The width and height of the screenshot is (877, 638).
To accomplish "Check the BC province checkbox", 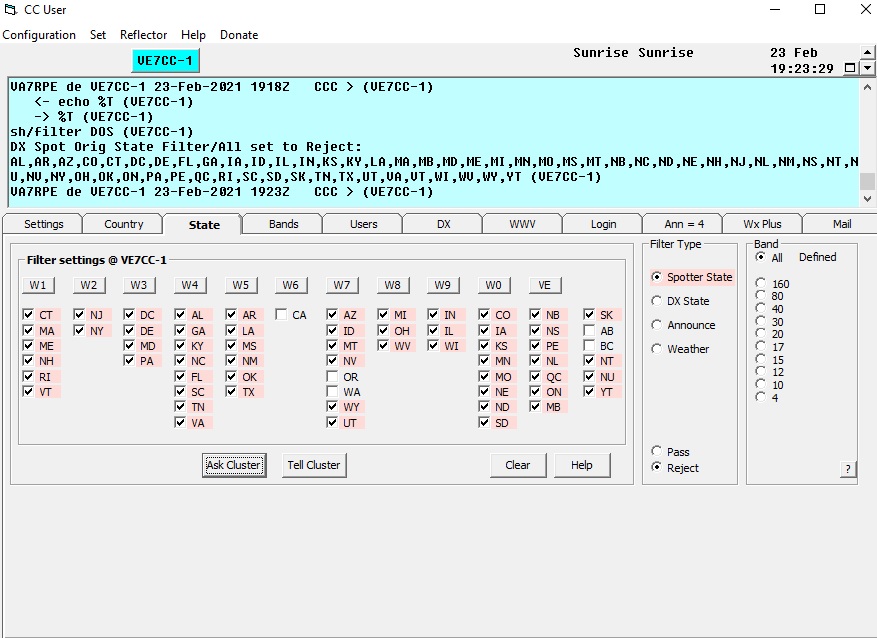I will [589, 346].
